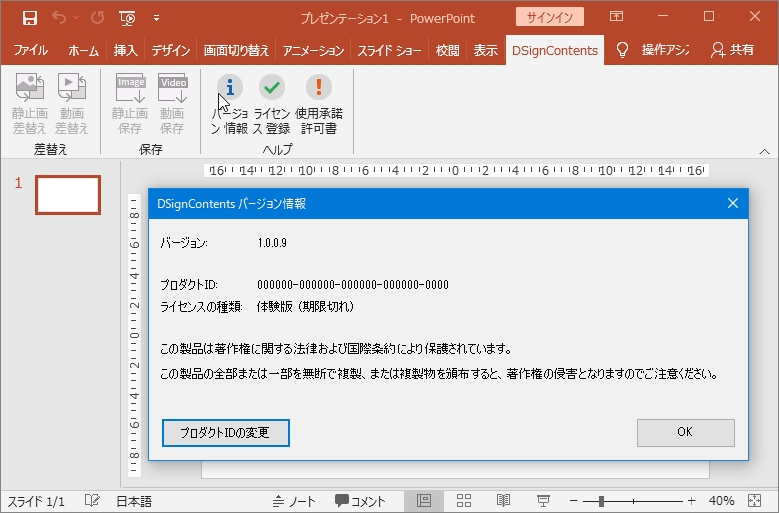Viewport: 779px width, 513px height.
Task: Fit slide to current window icon
Action: [x=754, y=501]
